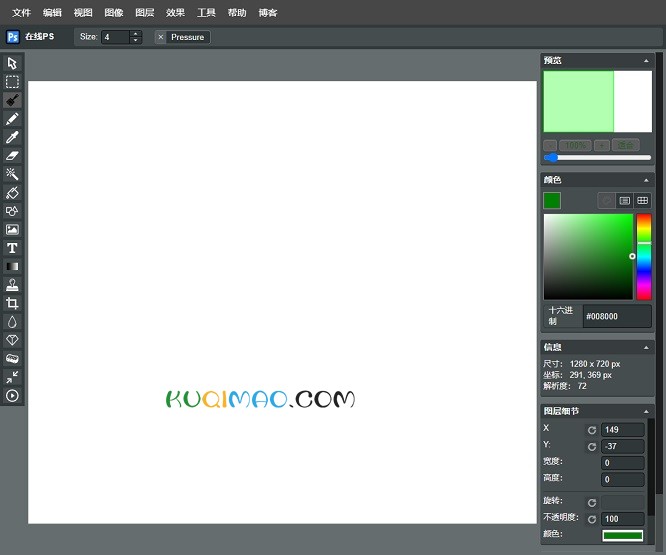Viewport: 666px width, 555px height.
Task: Click the 在线PS title link
Action: coord(40,37)
